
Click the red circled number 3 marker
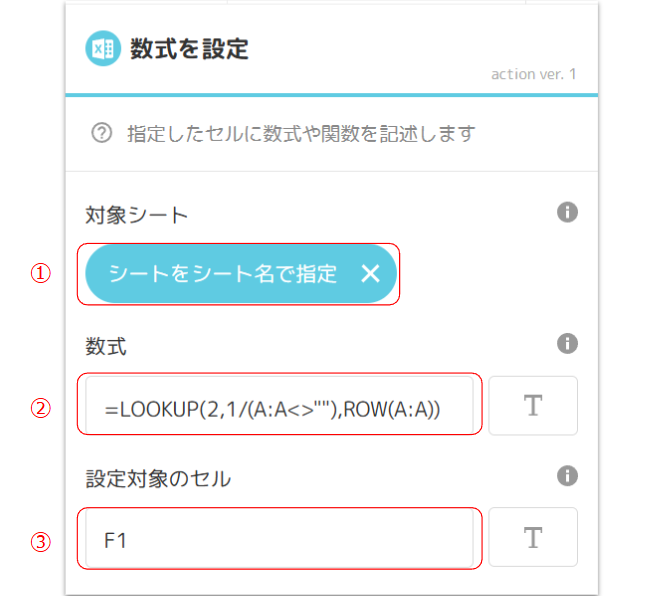tap(41, 542)
